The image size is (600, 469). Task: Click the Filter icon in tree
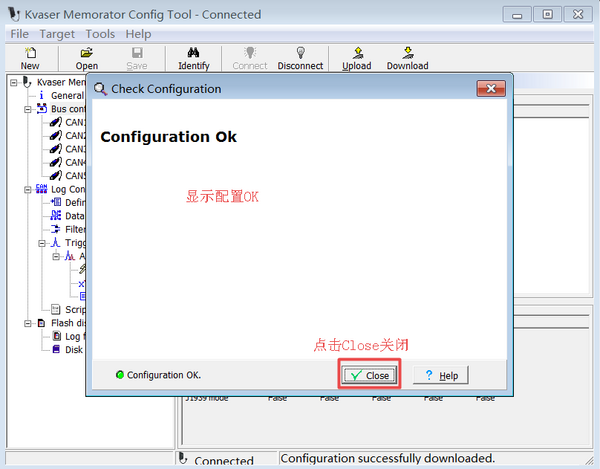(x=56, y=229)
